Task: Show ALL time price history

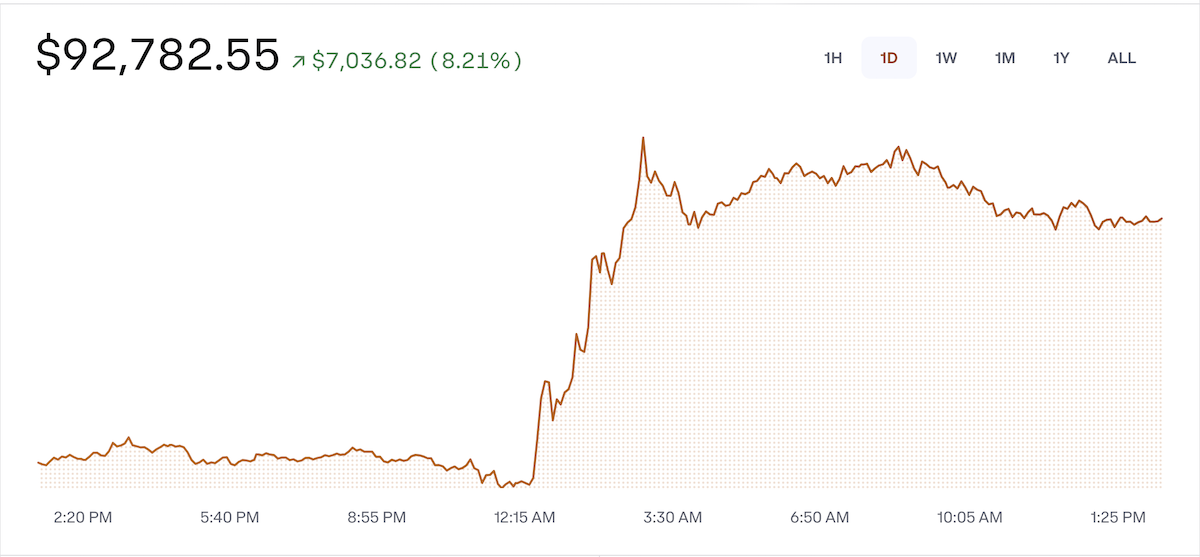Action: point(1121,58)
